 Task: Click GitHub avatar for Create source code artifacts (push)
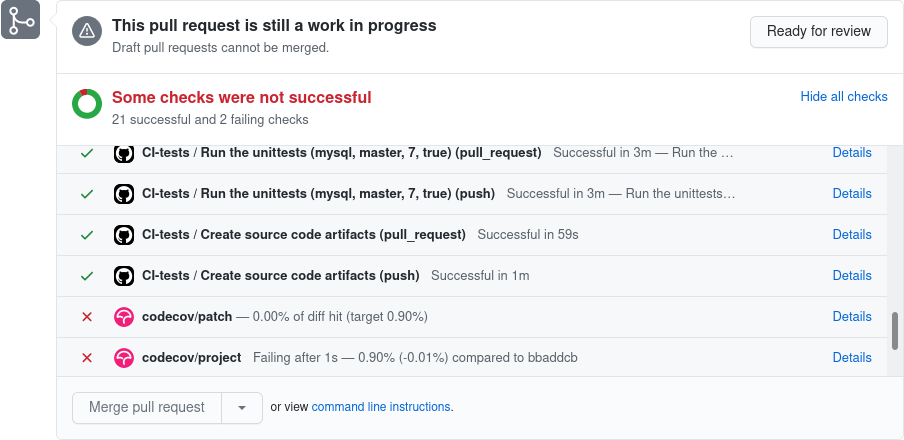click(x=124, y=276)
